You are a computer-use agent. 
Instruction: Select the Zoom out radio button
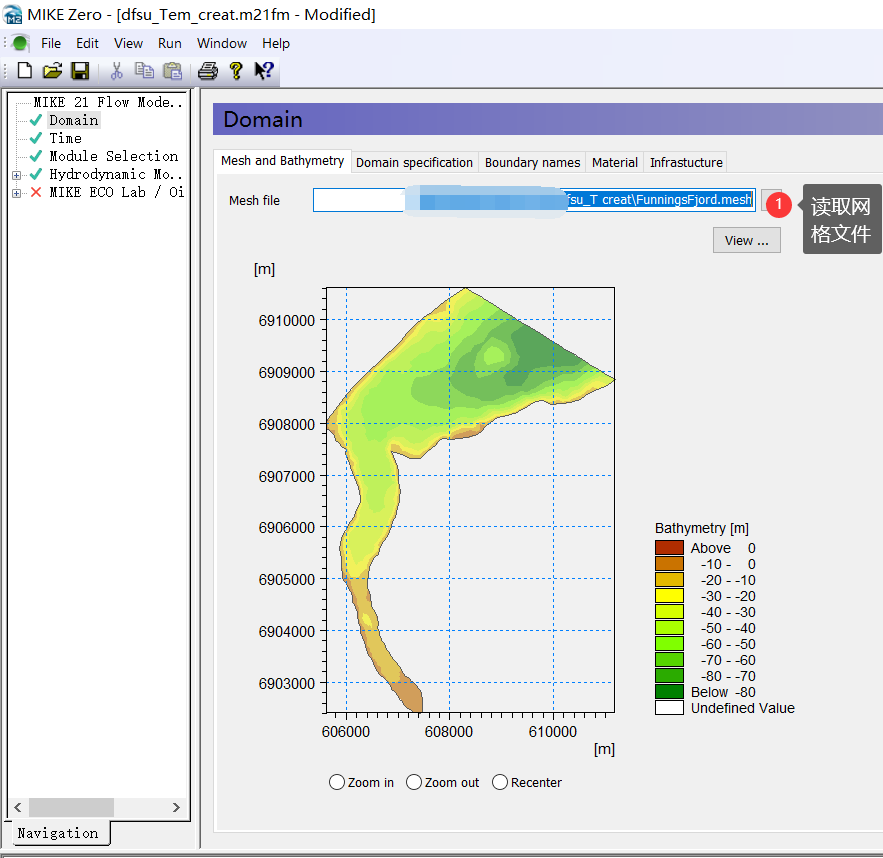coord(414,782)
